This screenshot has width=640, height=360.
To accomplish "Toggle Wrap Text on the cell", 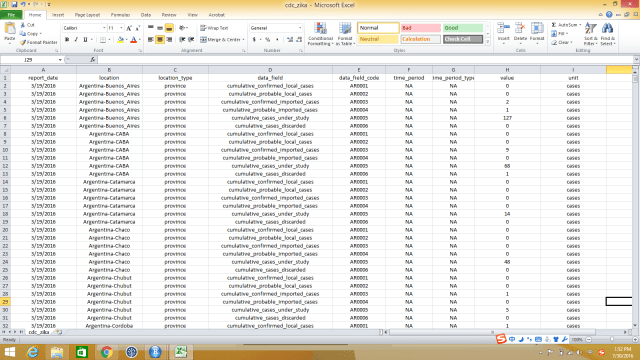I will click(214, 28).
